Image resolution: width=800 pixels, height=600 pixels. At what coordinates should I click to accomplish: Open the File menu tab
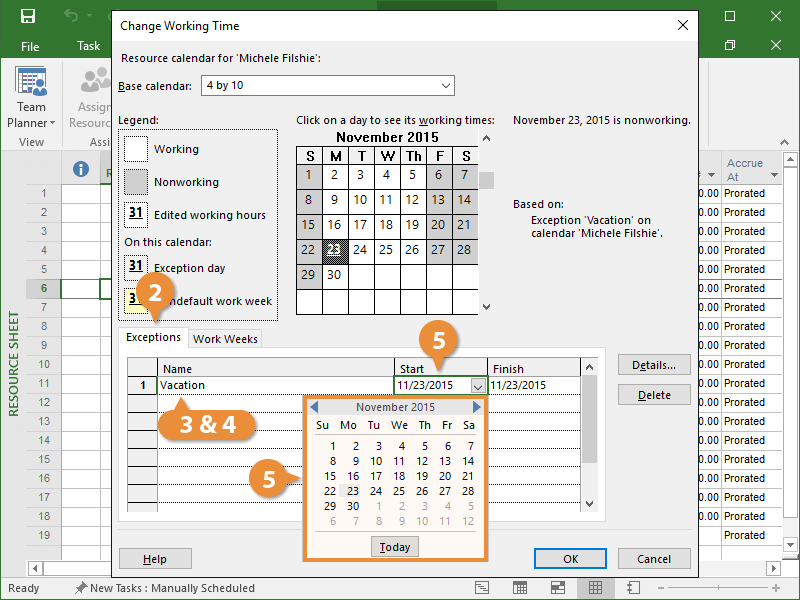coord(30,46)
